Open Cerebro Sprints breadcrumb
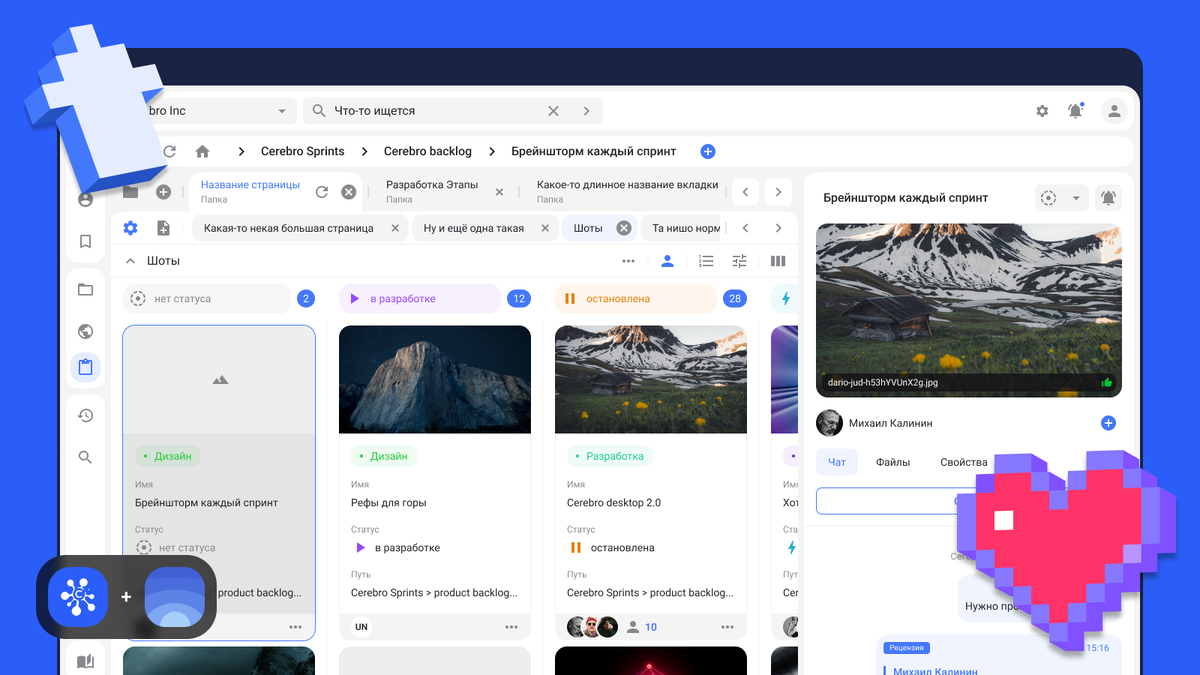Image resolution: width=1200 pixels, height=675 pixels. (x=302, y=152)
